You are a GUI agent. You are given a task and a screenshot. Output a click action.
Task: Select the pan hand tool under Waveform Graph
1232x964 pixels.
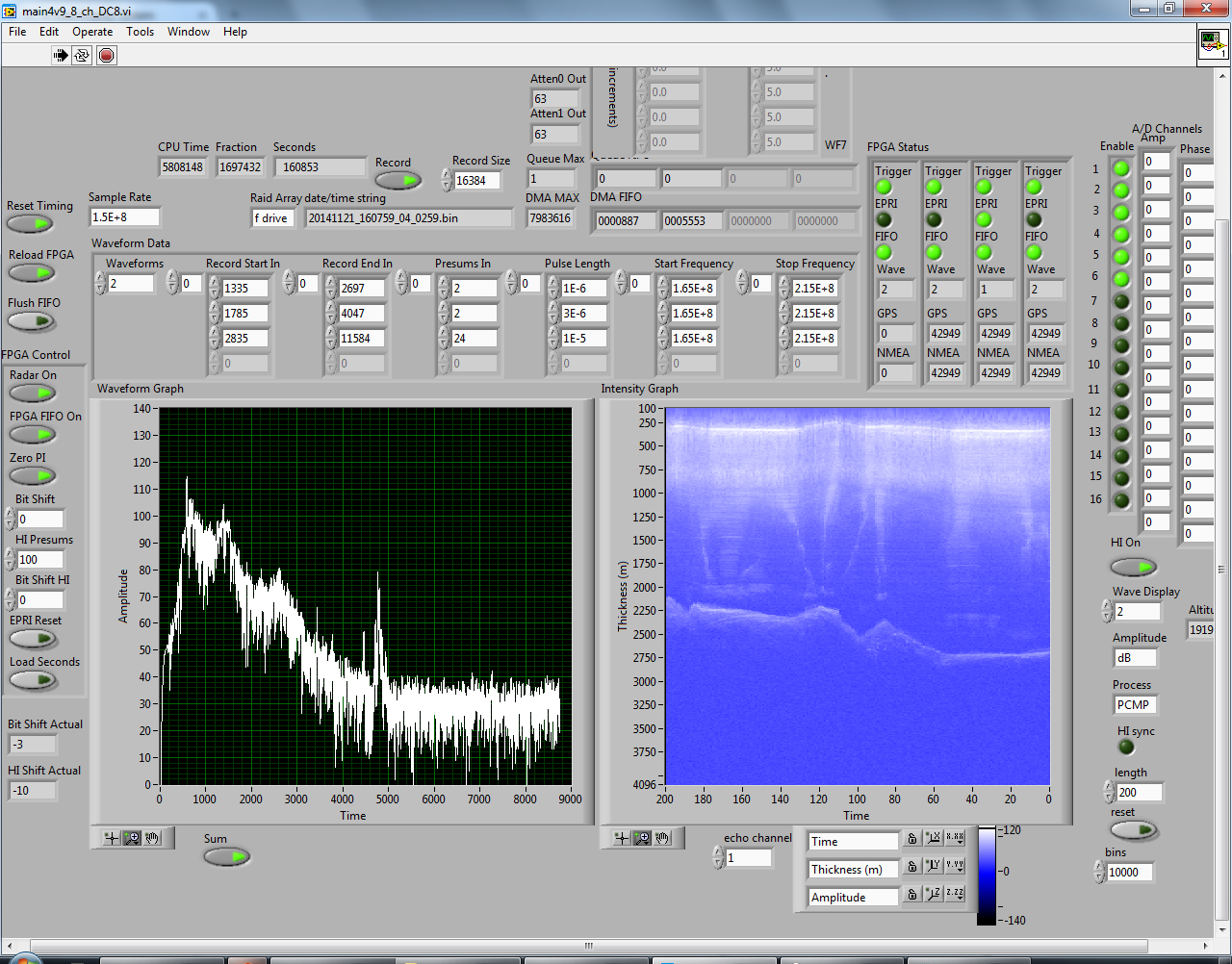[x=153, y=838]
